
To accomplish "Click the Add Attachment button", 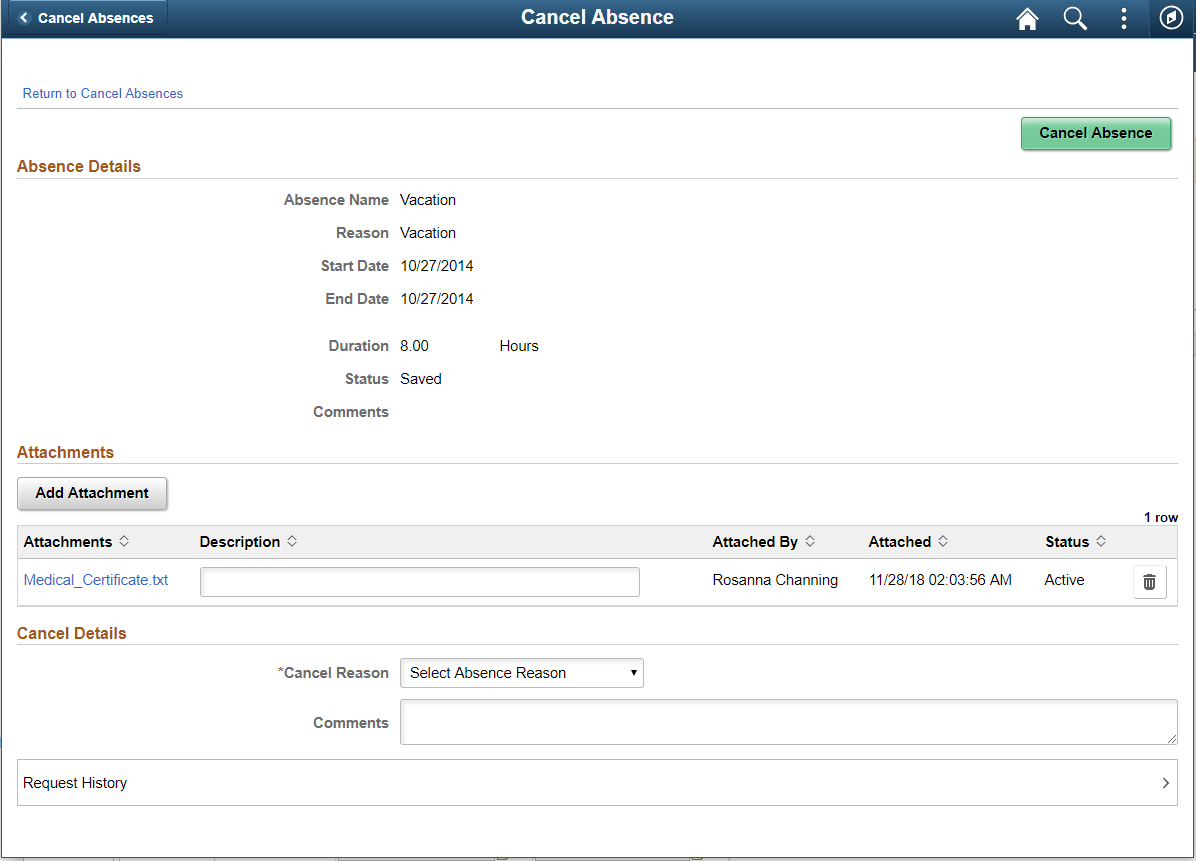I will [92, 493].
